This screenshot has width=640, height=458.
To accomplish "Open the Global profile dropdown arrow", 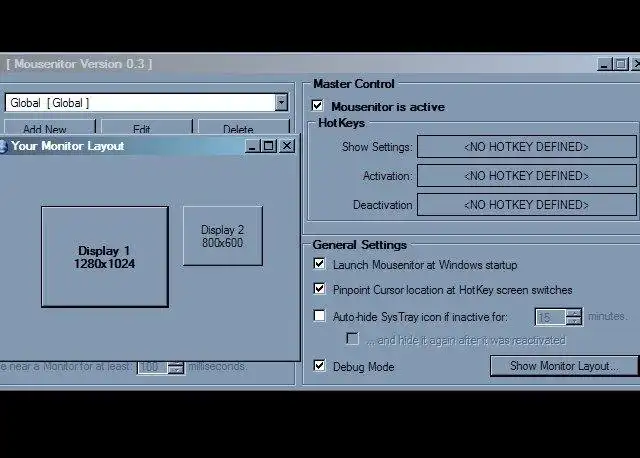I will pos(281,102).
